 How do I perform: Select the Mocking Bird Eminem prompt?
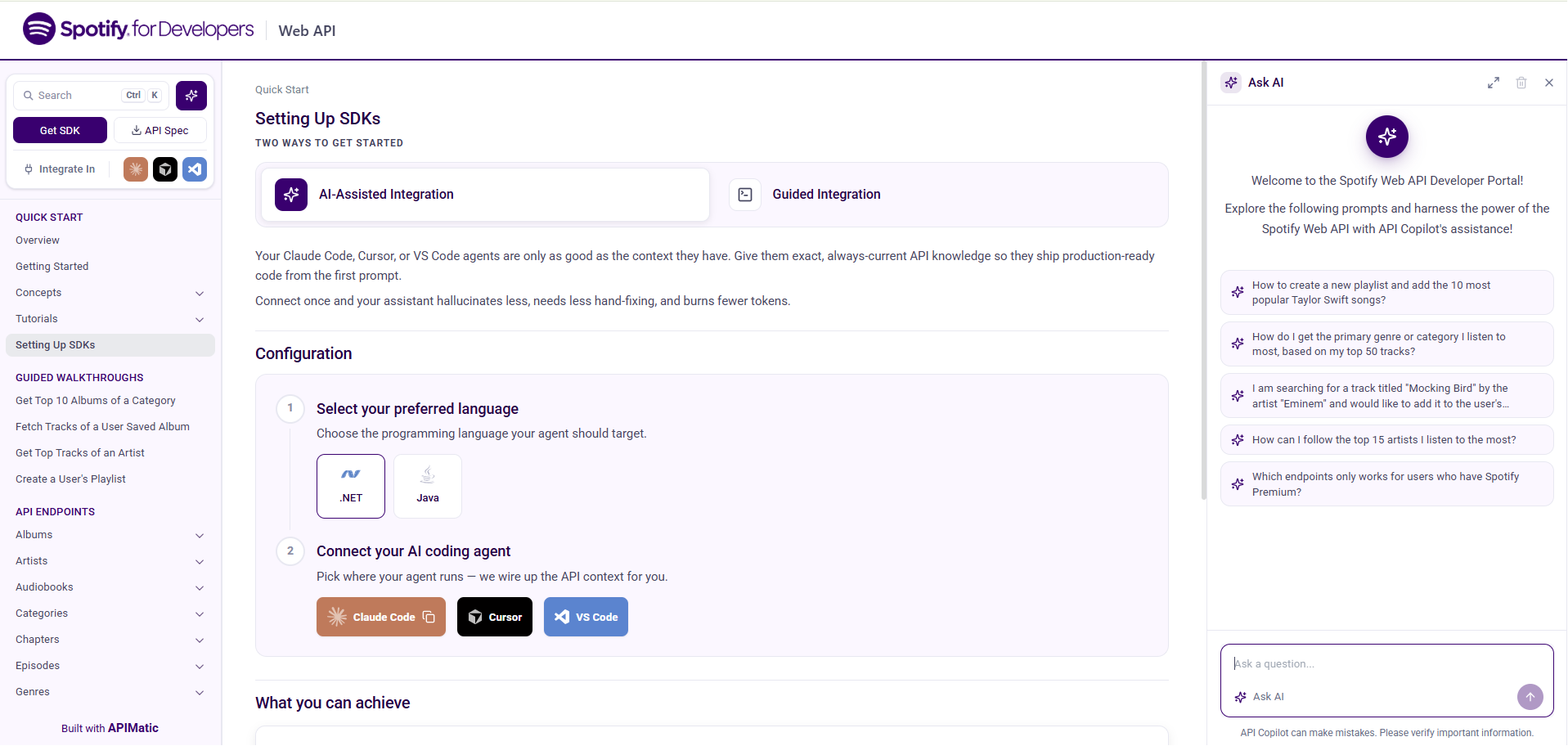point(1386,396)
